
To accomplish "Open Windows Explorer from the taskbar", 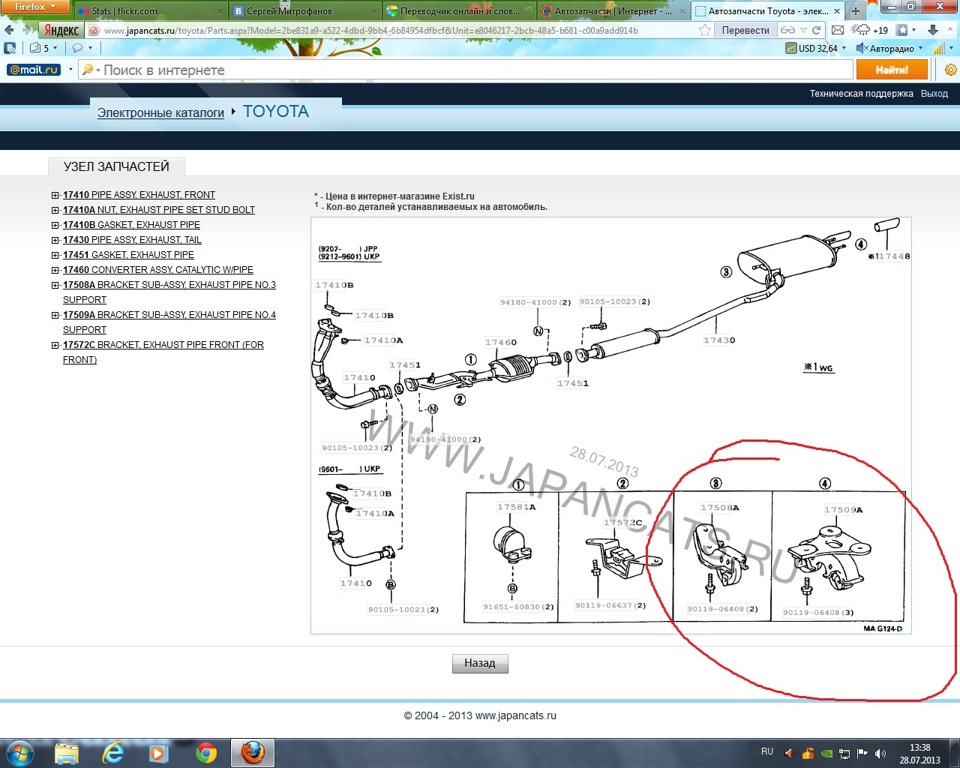I will (66, 753).
